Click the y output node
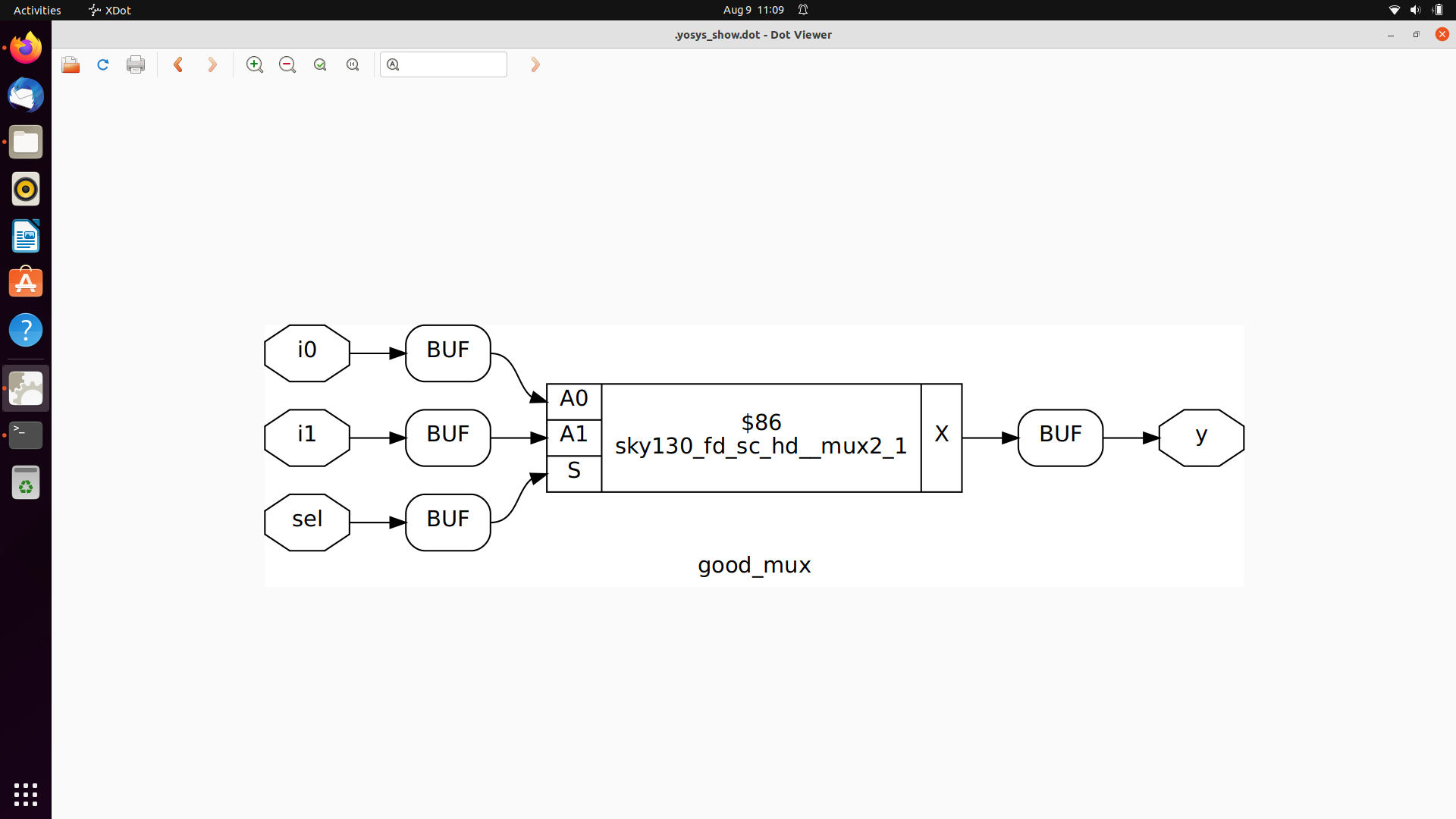Image resolution: width=1456 pixels, height=819 pixels. click(x=1200, y=436)
